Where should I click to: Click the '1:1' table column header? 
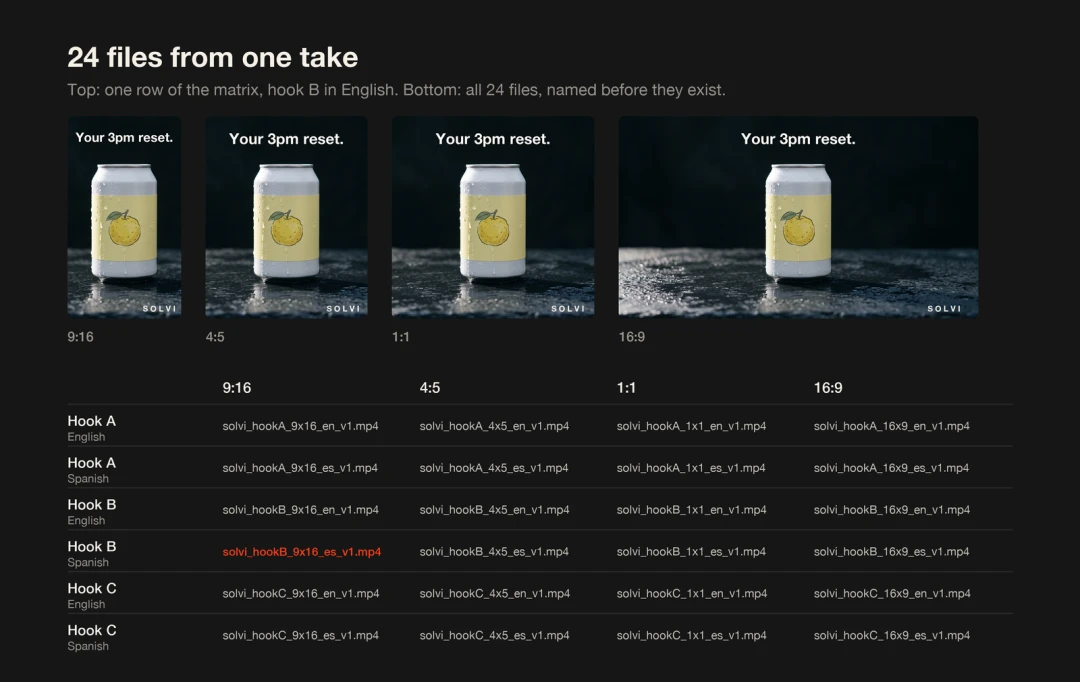626,388
